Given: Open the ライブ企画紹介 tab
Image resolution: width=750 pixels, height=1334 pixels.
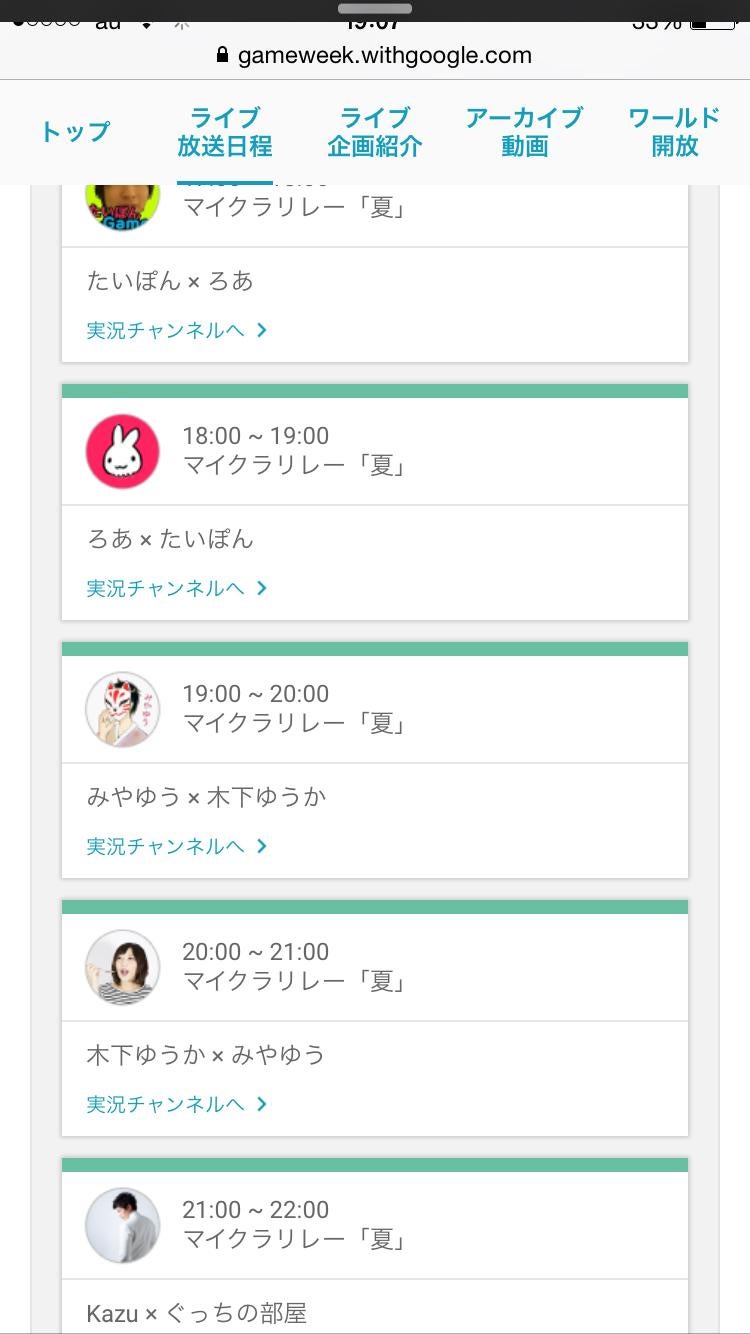Looking at the screenshot, I should [x=375, y=132].
